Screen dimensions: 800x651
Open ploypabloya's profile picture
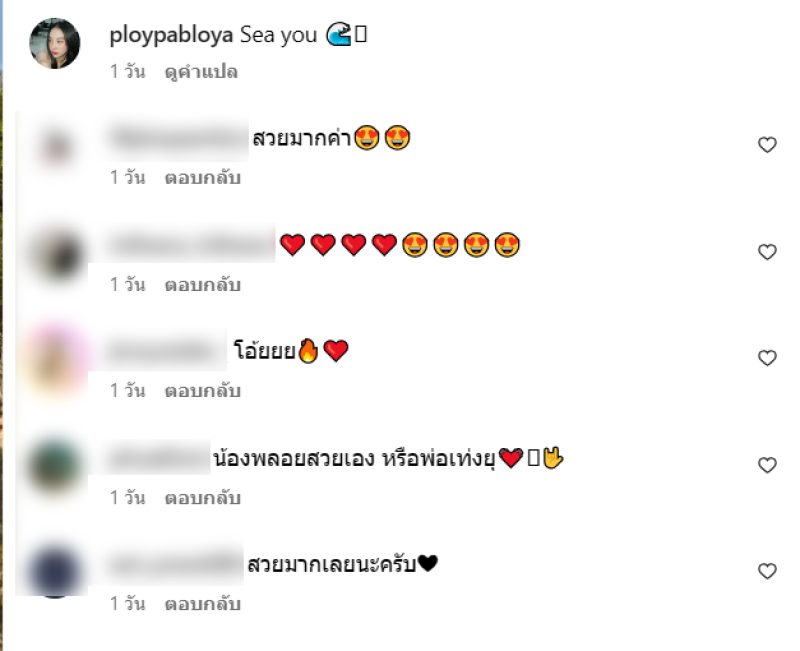55,43
